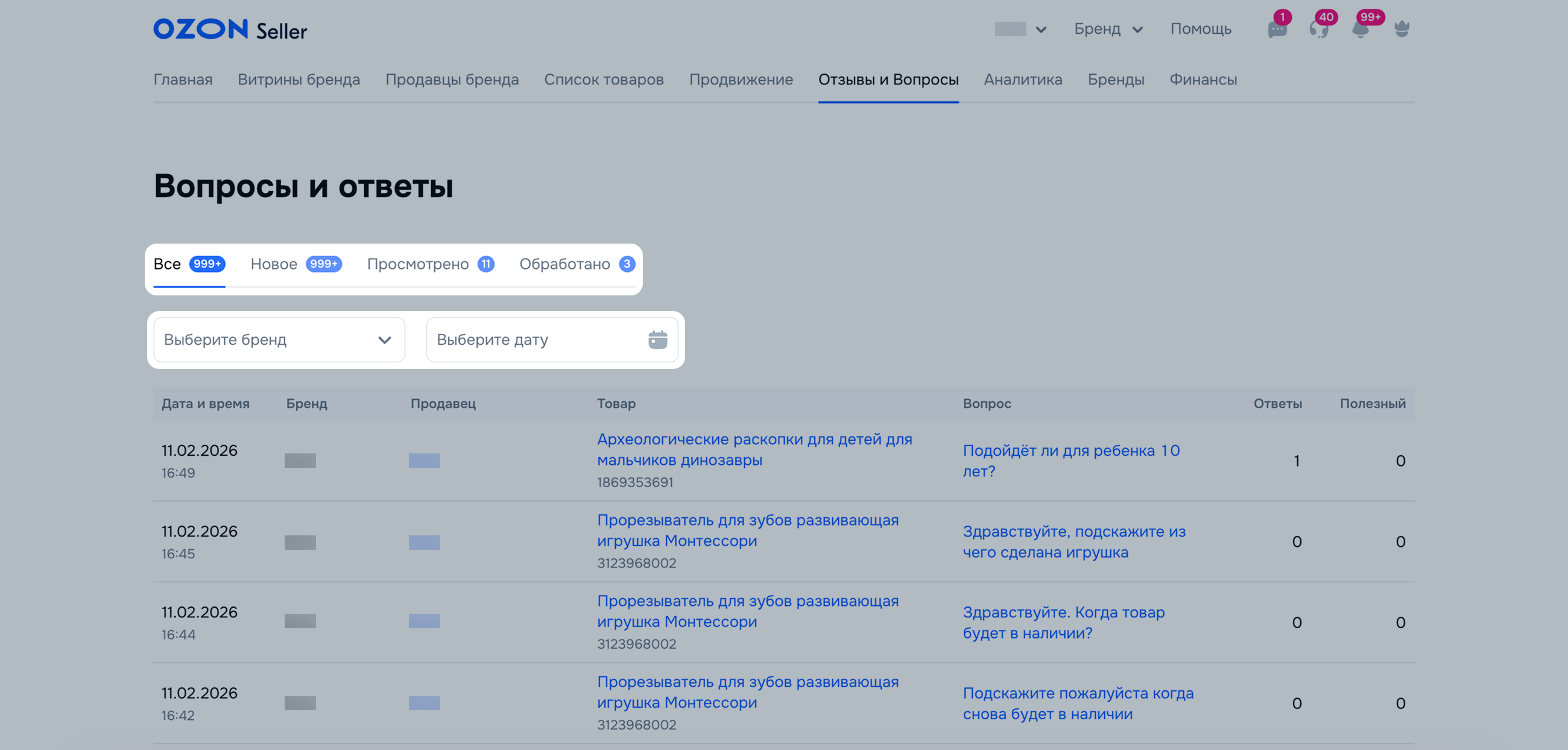The image size is (1568, 750).
Task: Open 'Помощь' in the header
Action: pyautogui.click(x=1200, y=29)
